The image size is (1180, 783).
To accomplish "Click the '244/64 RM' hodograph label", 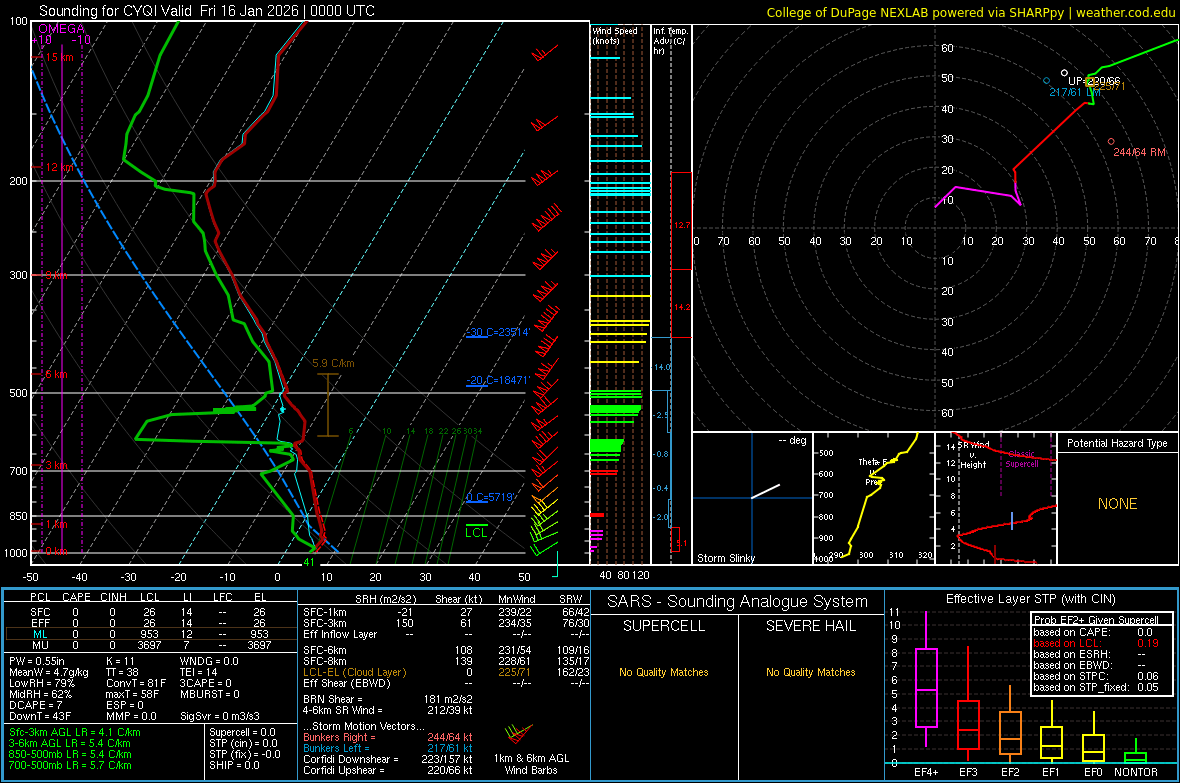I will [x=1139, y=152].
